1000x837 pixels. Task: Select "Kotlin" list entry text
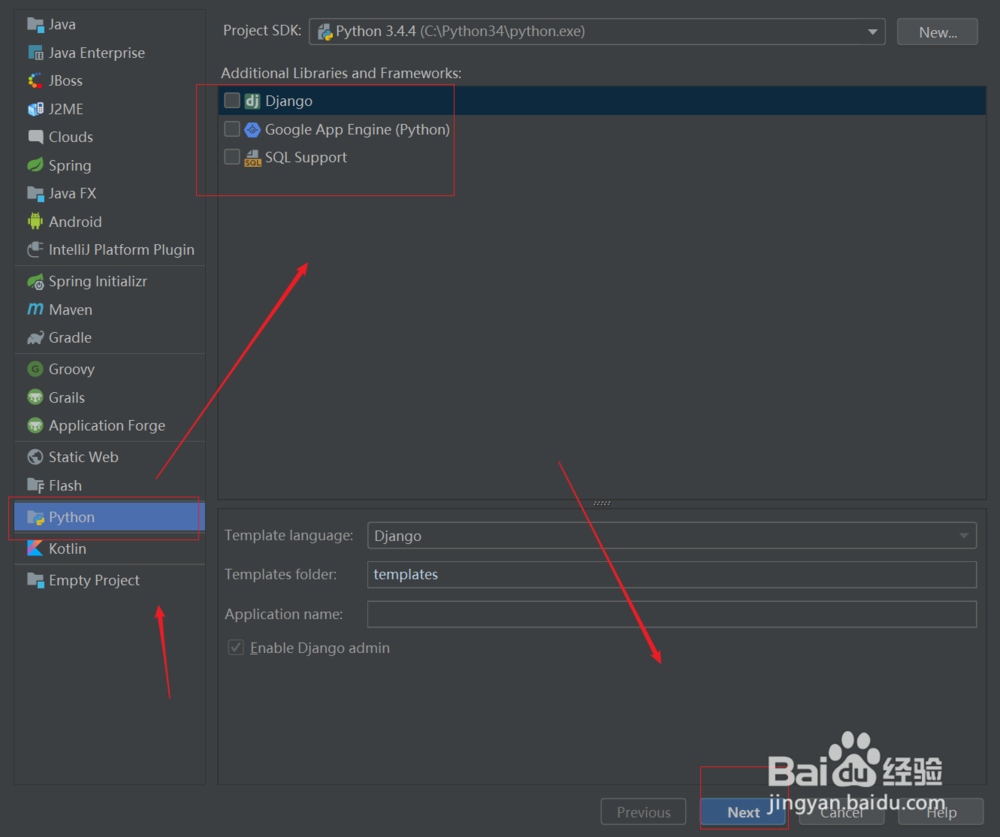[x=68, y=549]
